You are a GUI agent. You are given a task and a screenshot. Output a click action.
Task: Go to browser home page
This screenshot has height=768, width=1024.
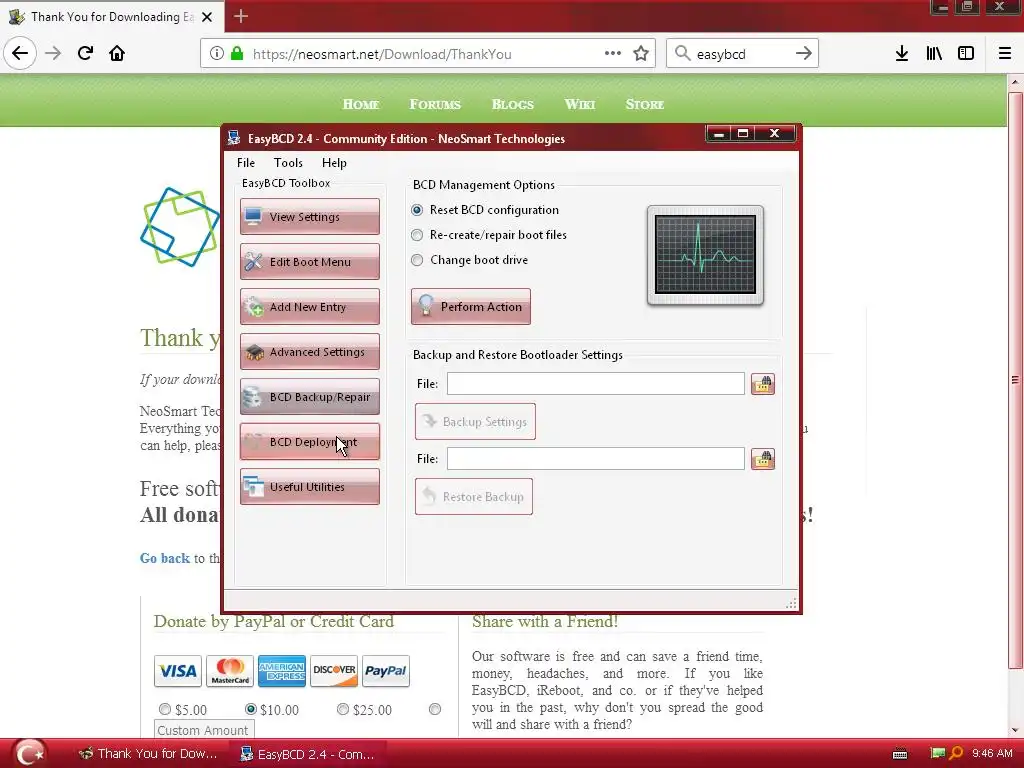[x=117, y=53]
